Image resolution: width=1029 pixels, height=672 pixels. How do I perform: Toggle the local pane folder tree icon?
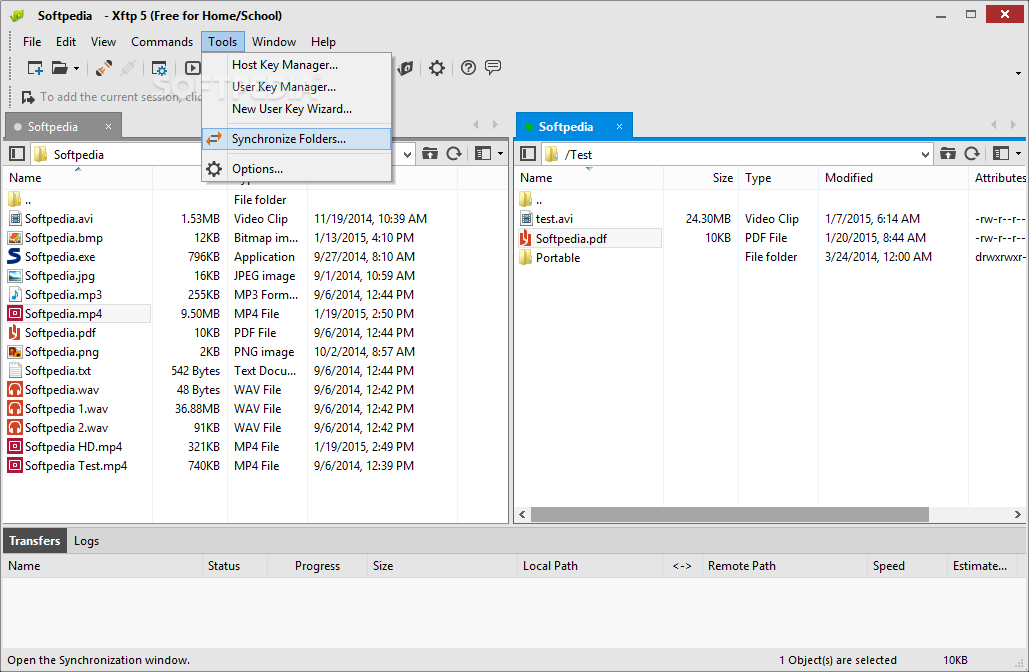tap(17, 154)
